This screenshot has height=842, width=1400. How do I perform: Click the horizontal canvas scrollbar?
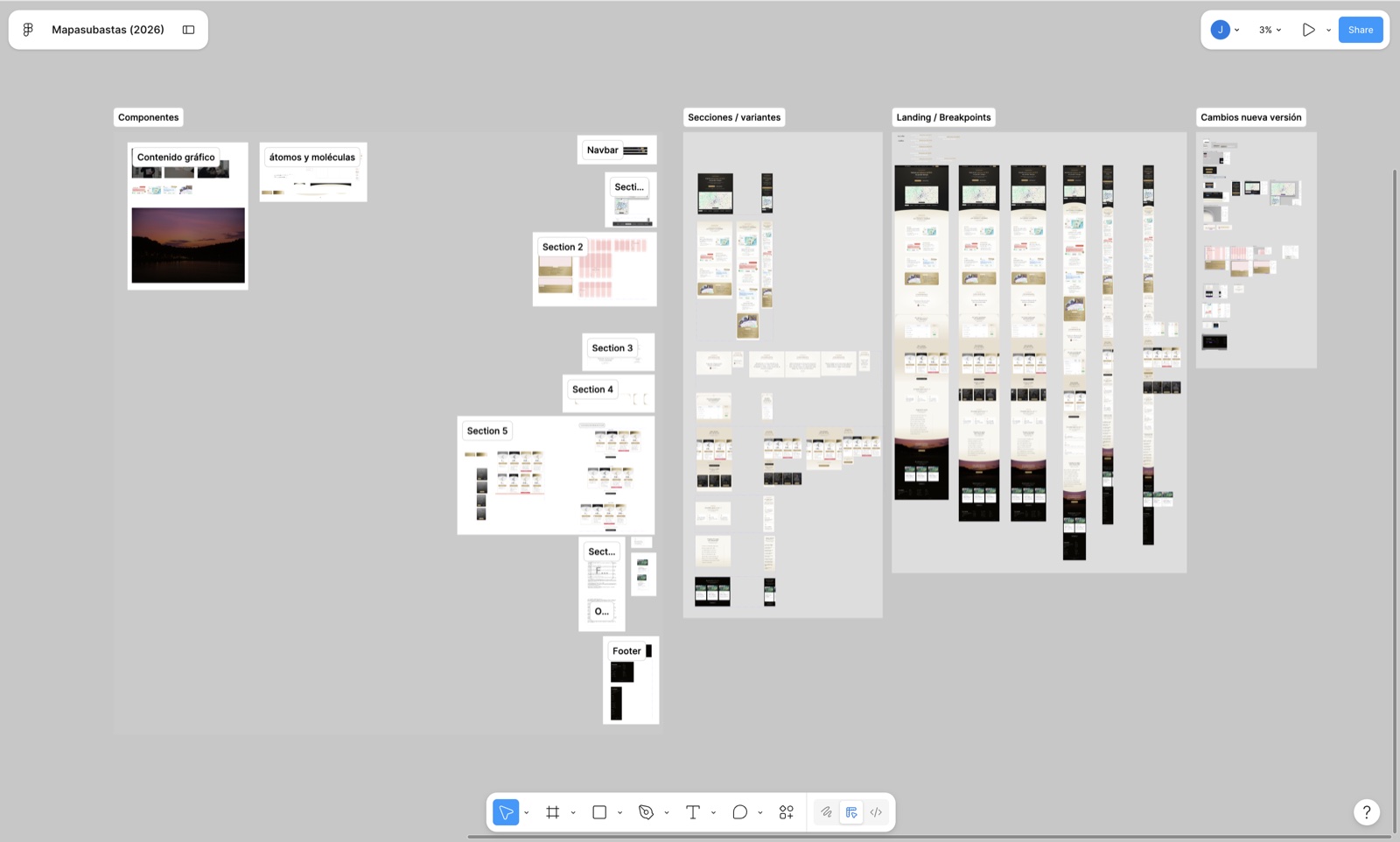coord(930,837)
